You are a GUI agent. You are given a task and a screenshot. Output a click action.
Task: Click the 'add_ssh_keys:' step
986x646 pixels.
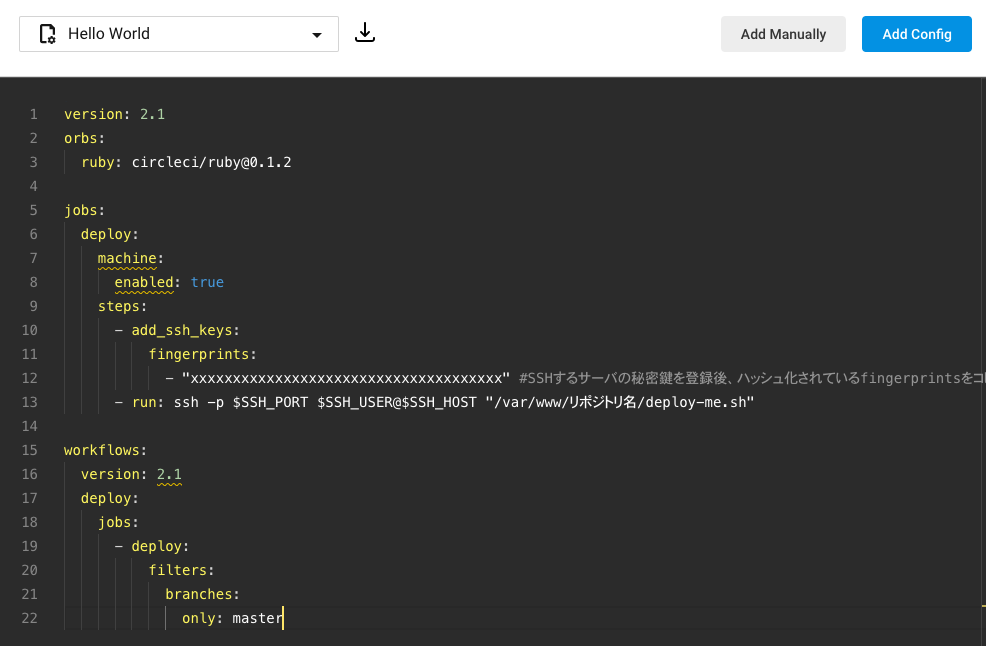tap(186, 330)
